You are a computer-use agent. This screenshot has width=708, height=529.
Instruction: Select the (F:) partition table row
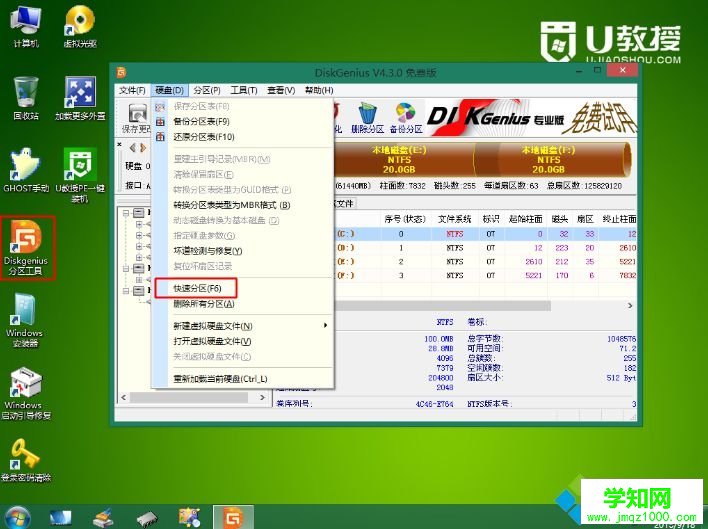[485, 275]
